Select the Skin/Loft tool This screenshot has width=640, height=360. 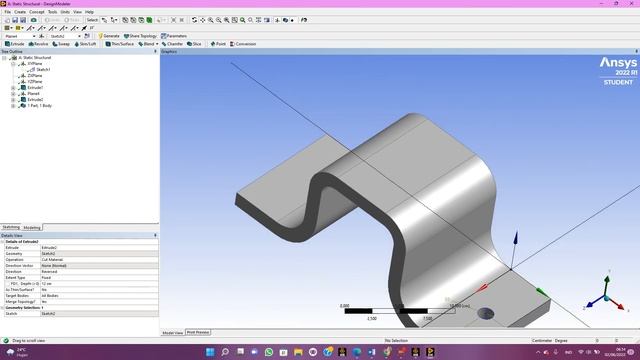click(85, 44)
